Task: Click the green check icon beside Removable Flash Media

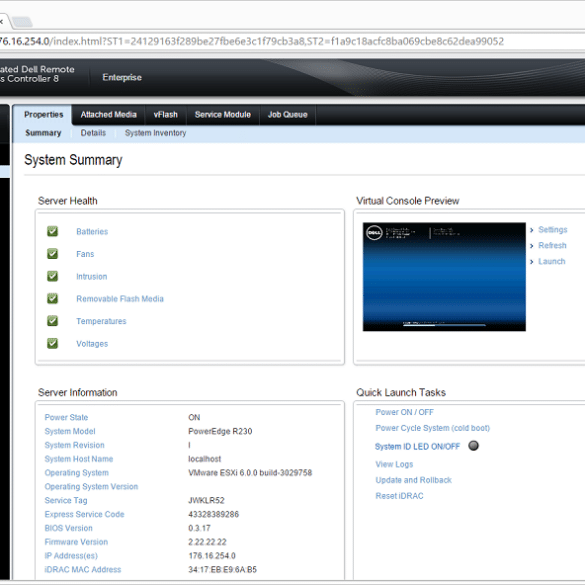Action: click(53, 298)
